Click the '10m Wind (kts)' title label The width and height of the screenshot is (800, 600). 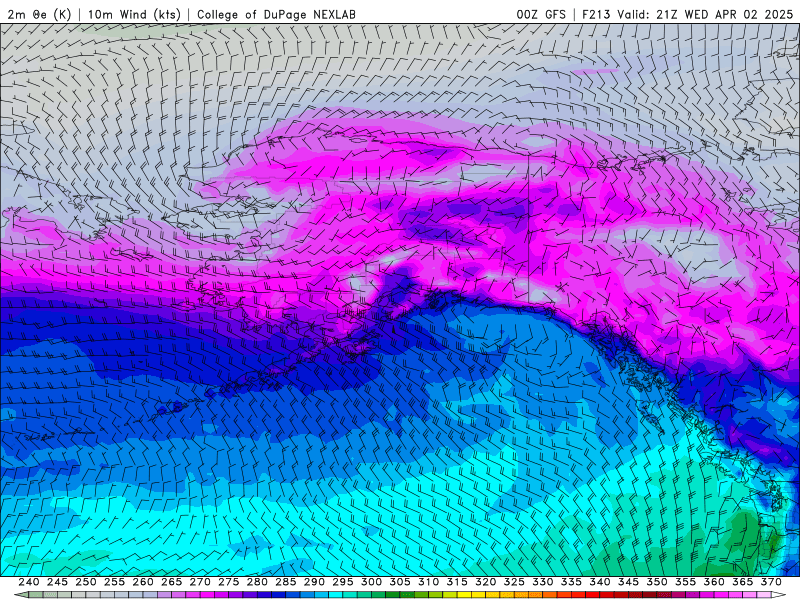coord(134,14)
